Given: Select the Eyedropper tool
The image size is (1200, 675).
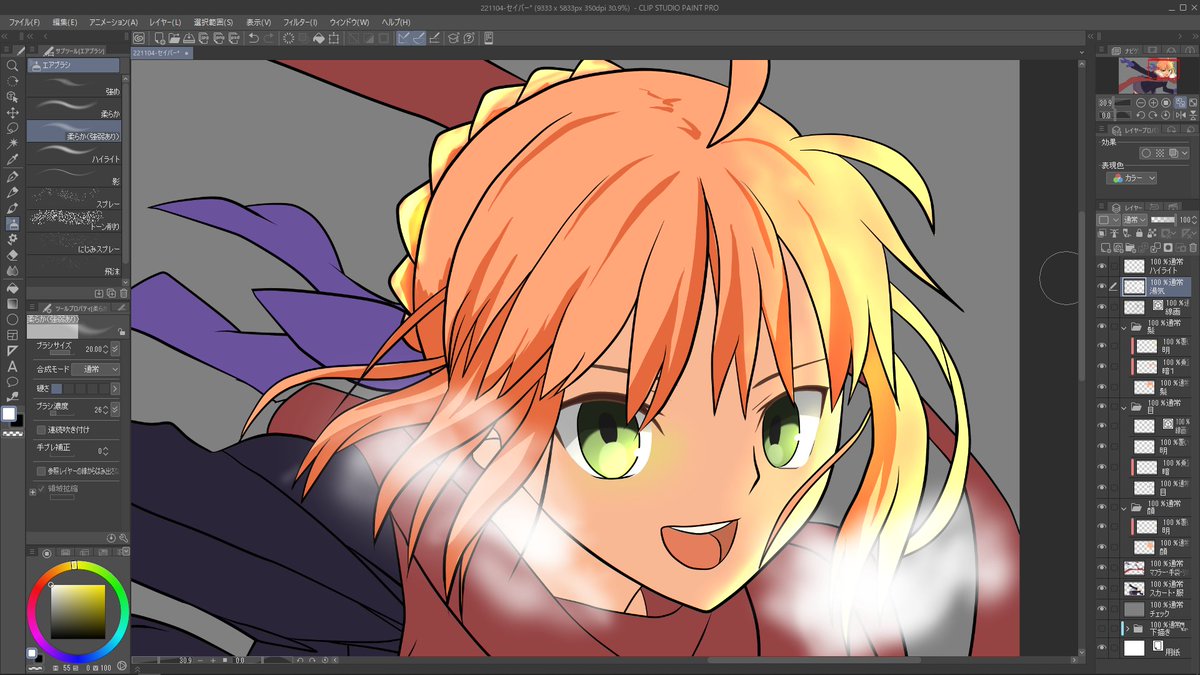Looking at the screenshot, I should point(13,160).
